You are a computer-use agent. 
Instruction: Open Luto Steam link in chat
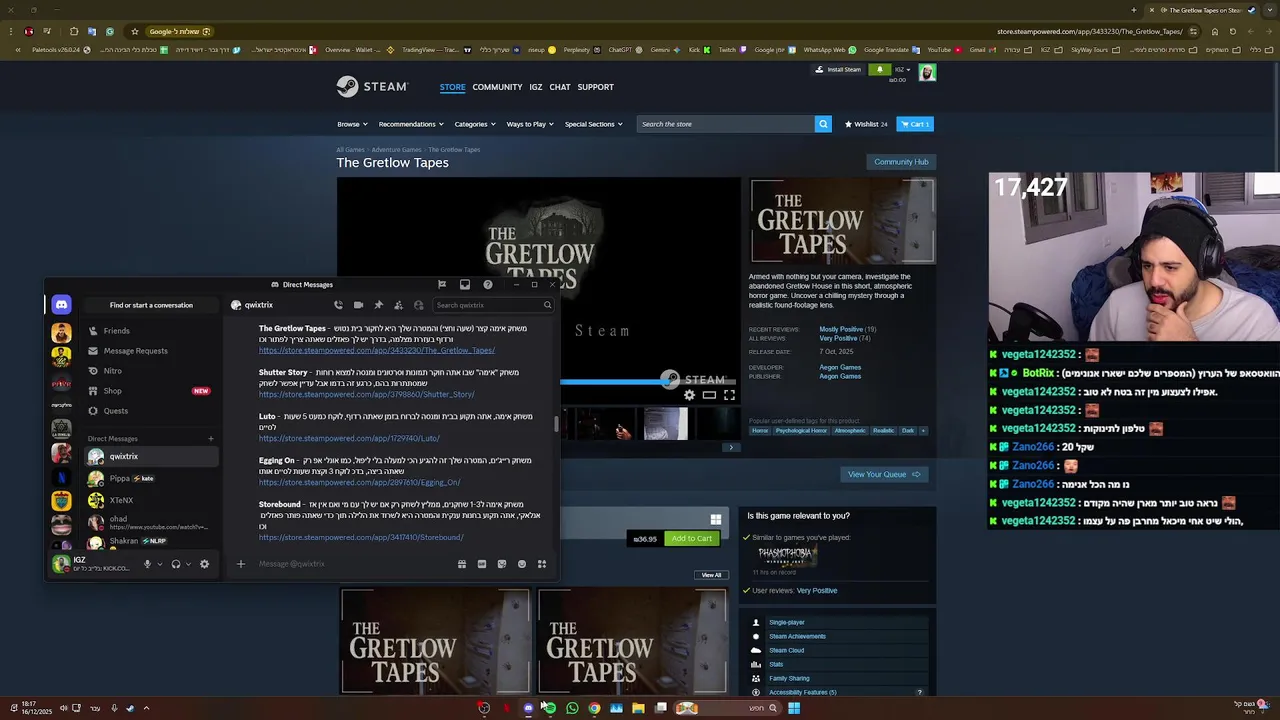pyautogui.click(x=349, y=439)
